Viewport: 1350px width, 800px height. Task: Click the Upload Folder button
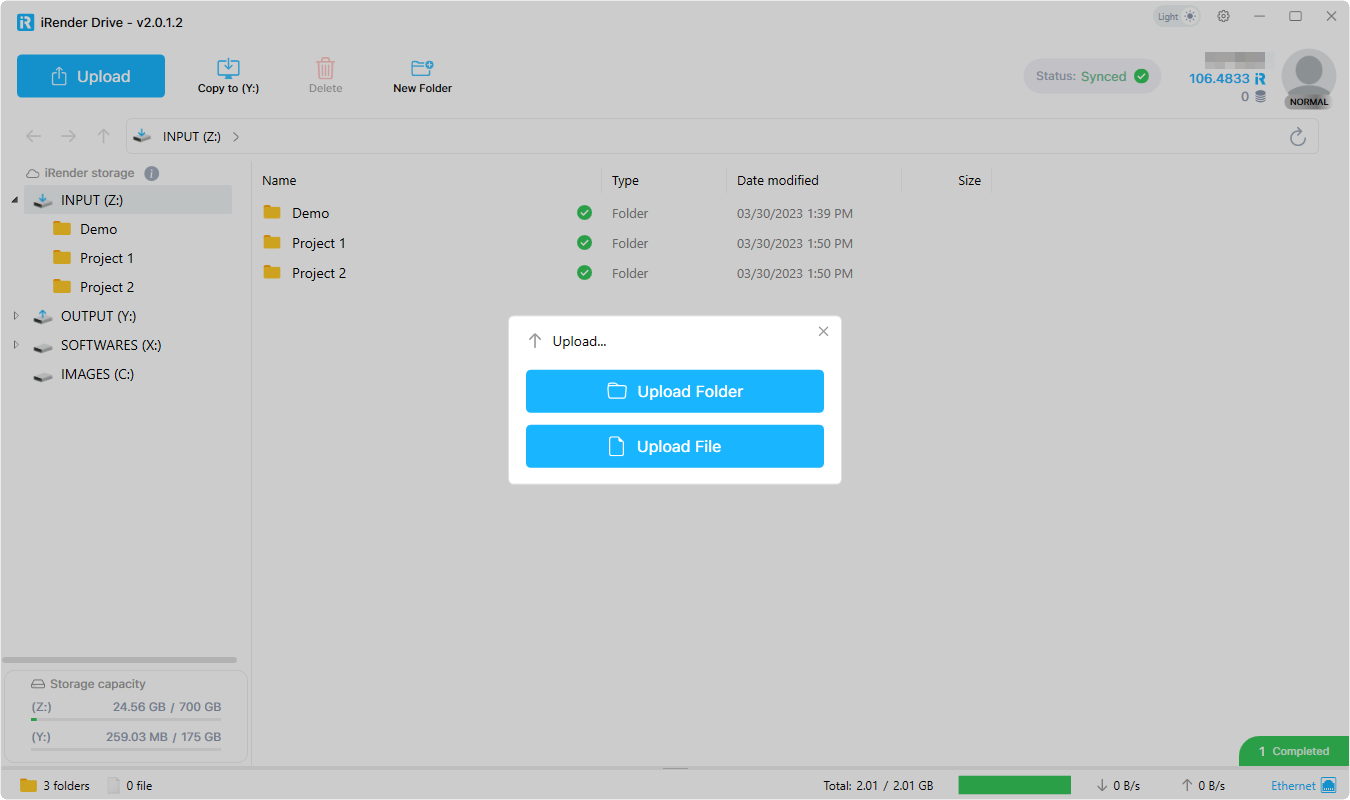[x=674, y=391]
